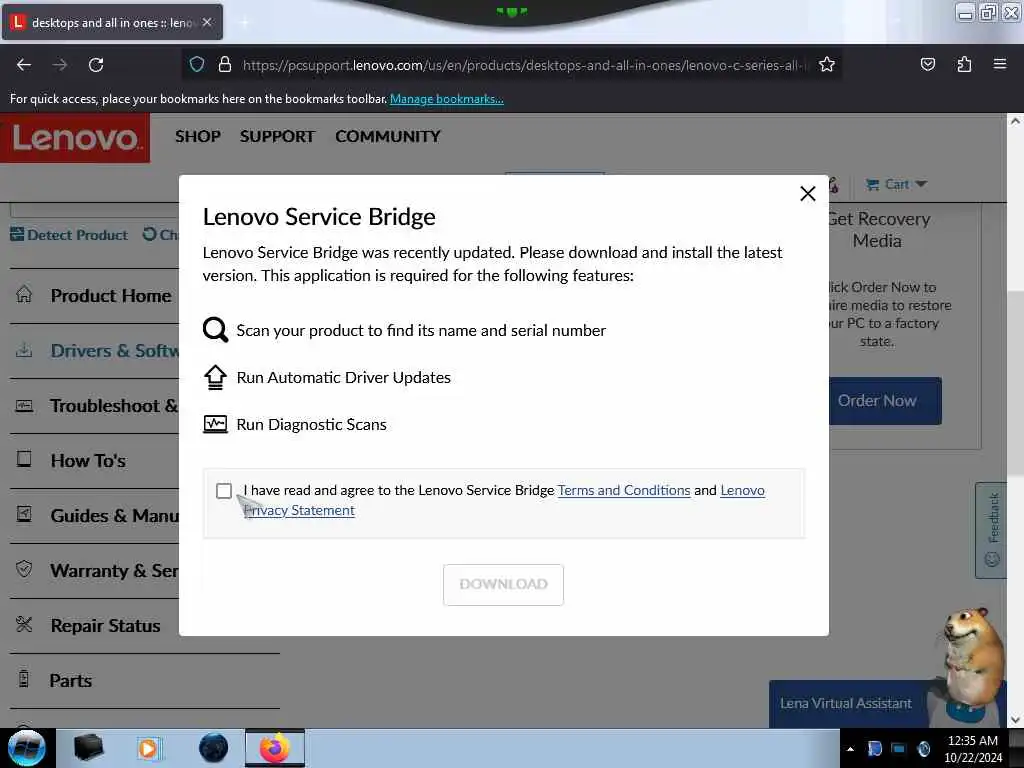1024x768 pixels.
Task: Click the Repair Status tools icon
Action: (x=24, y=624)
